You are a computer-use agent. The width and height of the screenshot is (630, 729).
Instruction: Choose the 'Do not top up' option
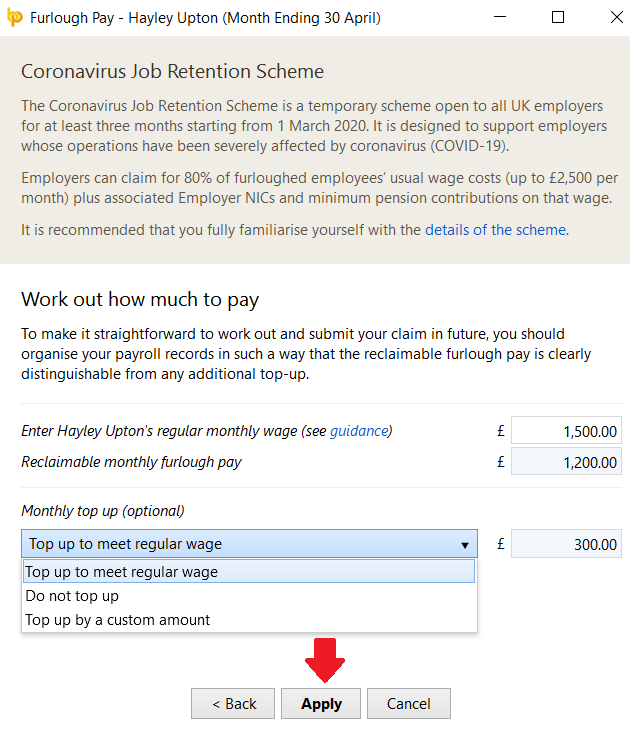pos(72,596)
